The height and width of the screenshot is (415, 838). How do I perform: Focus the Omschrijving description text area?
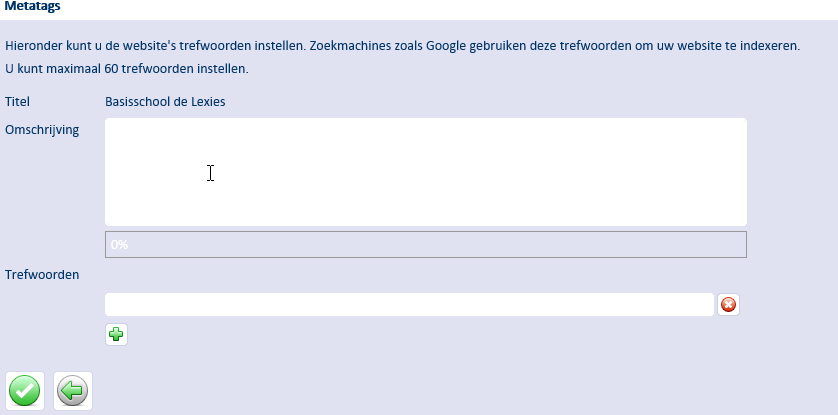pyautogui.click(x=425, y=172)
